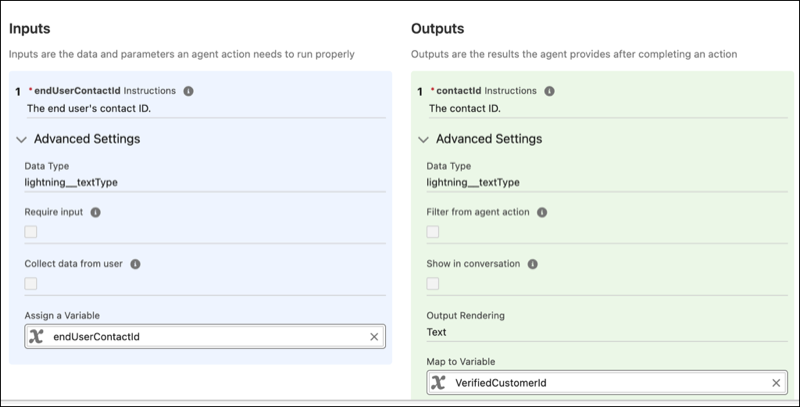Click the contactId output label
This screenshot has height=407, width=800.
458,91
